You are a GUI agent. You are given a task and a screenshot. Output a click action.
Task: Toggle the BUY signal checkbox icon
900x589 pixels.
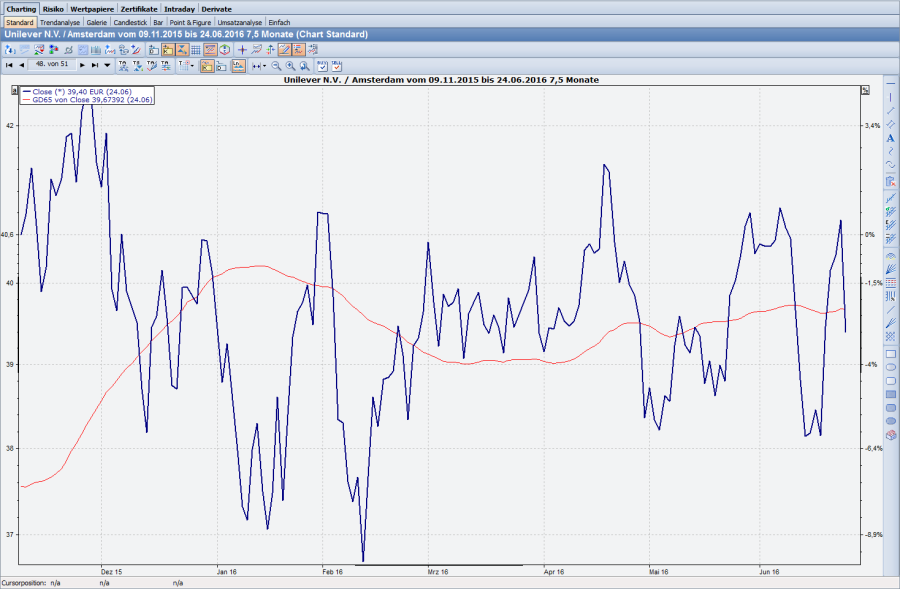click(322, 66)
